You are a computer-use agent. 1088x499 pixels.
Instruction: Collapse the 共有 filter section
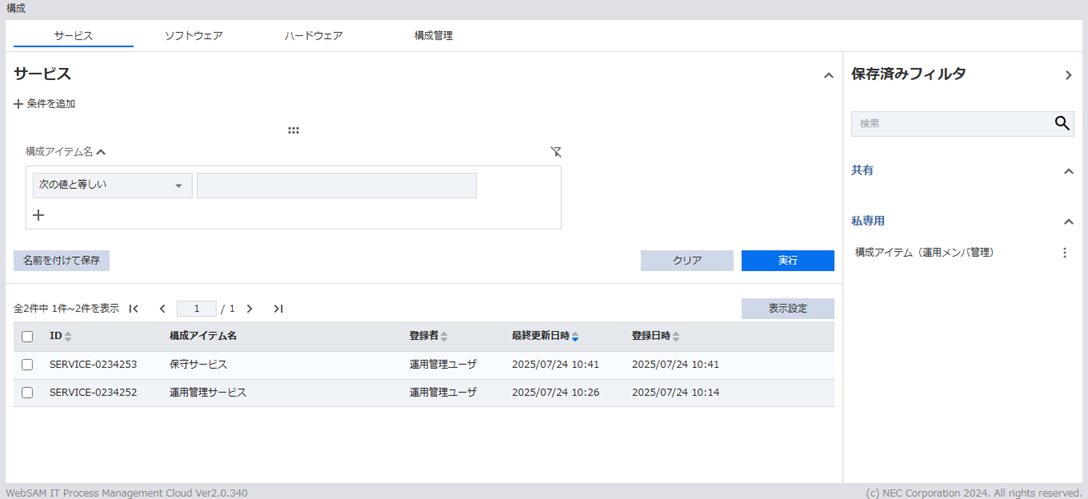click(x=1068, y=171)
